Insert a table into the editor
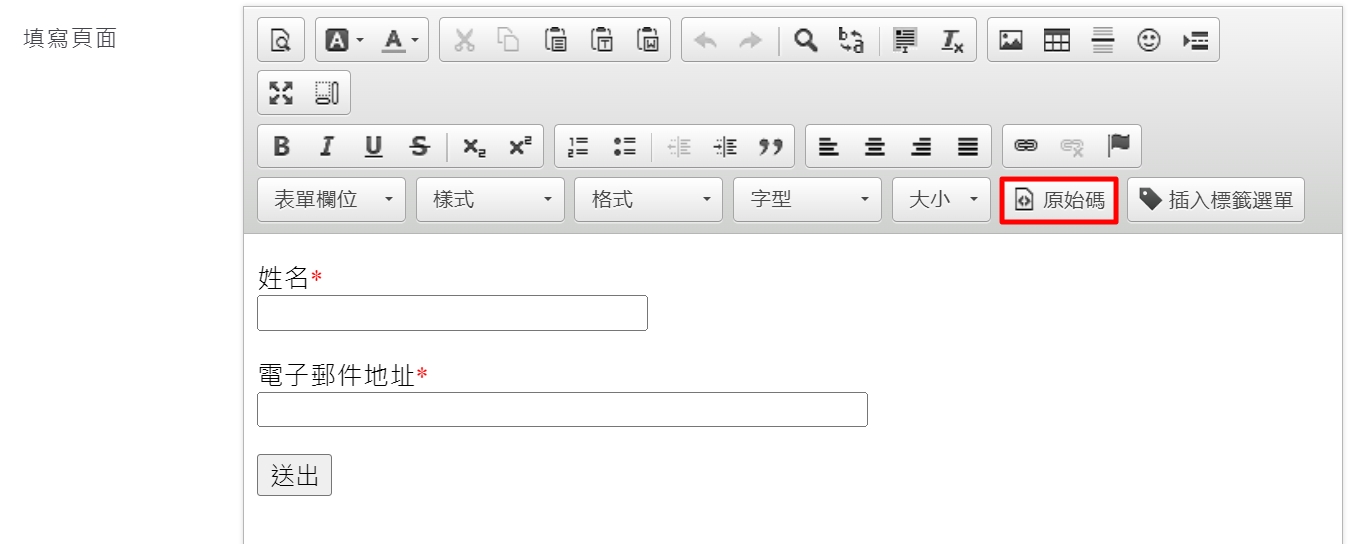The image size is (1372, 544). 1057,40
